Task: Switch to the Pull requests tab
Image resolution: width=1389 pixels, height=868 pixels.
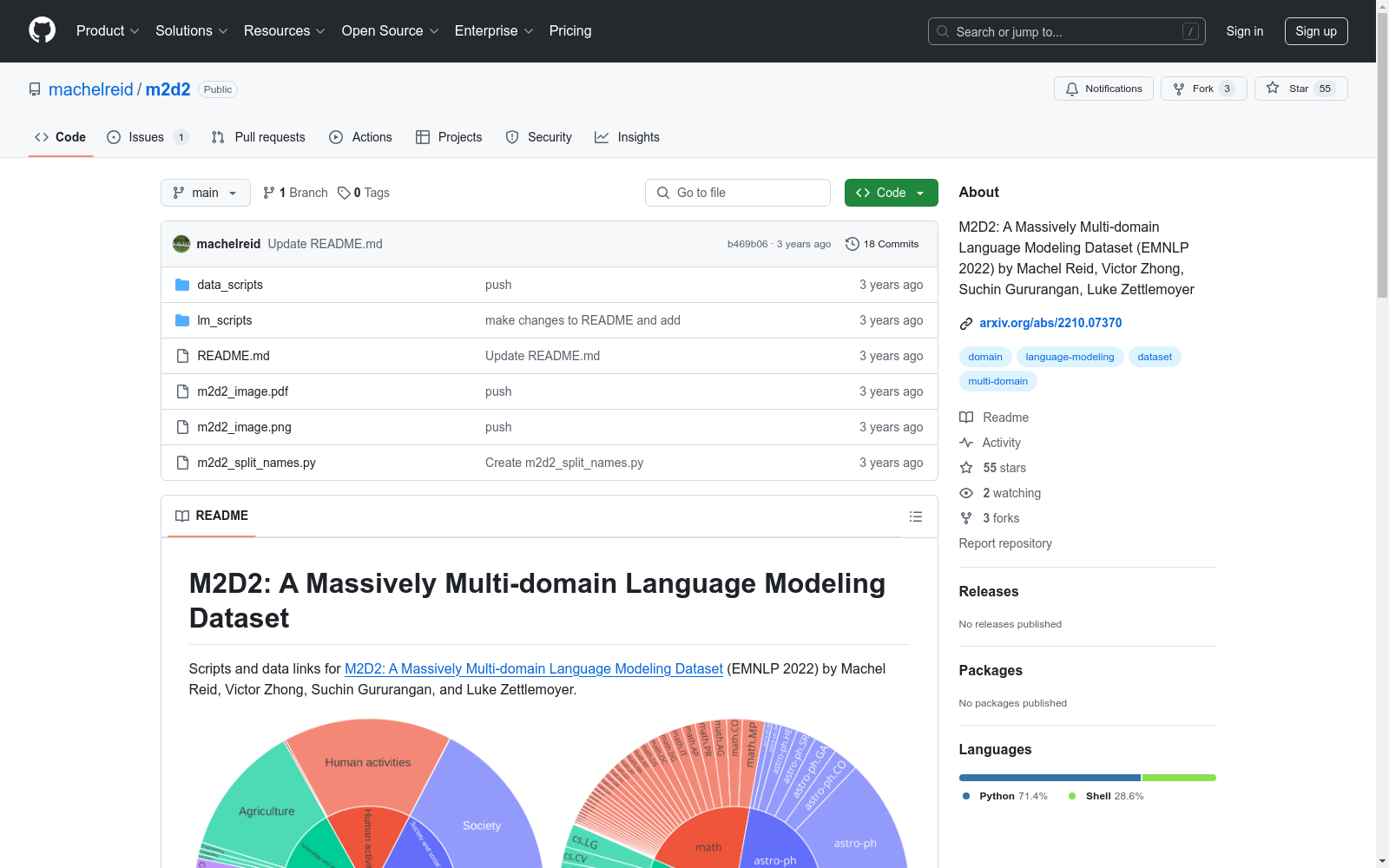Action: pos(259,137)
